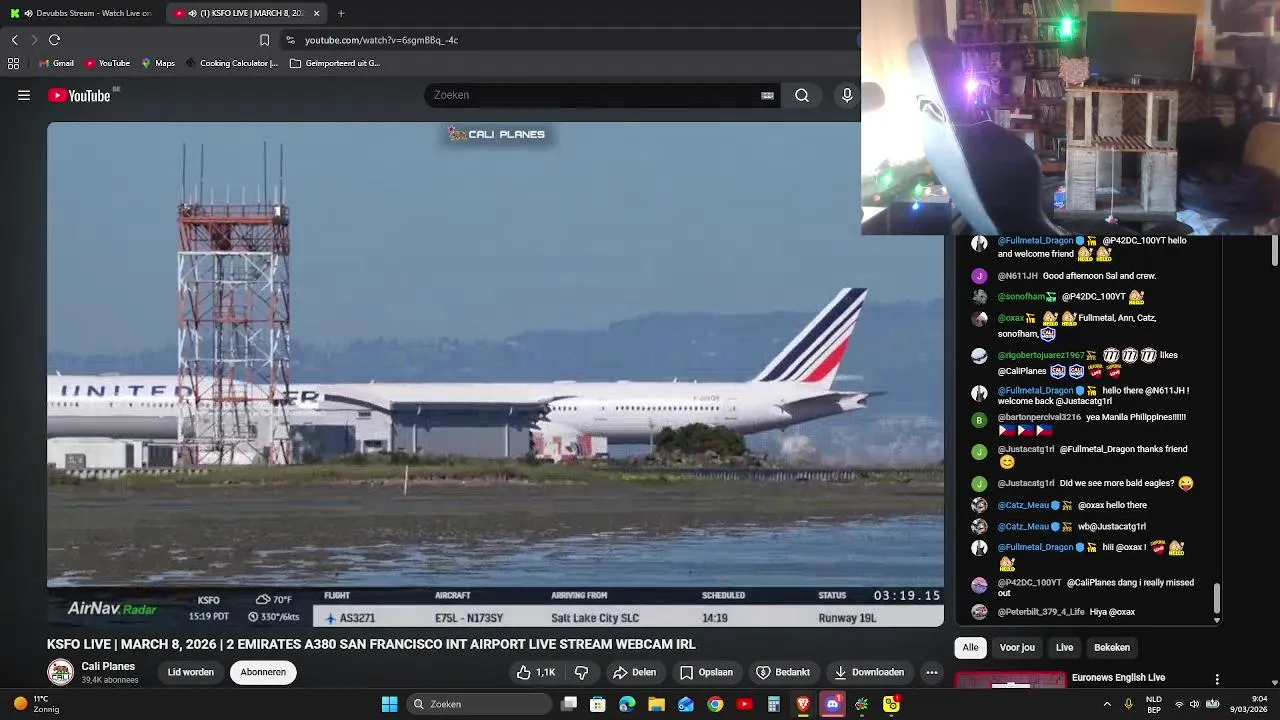The image size is (1280, 720).
Task: Open Task View from the taskbar
Action: 569,704
